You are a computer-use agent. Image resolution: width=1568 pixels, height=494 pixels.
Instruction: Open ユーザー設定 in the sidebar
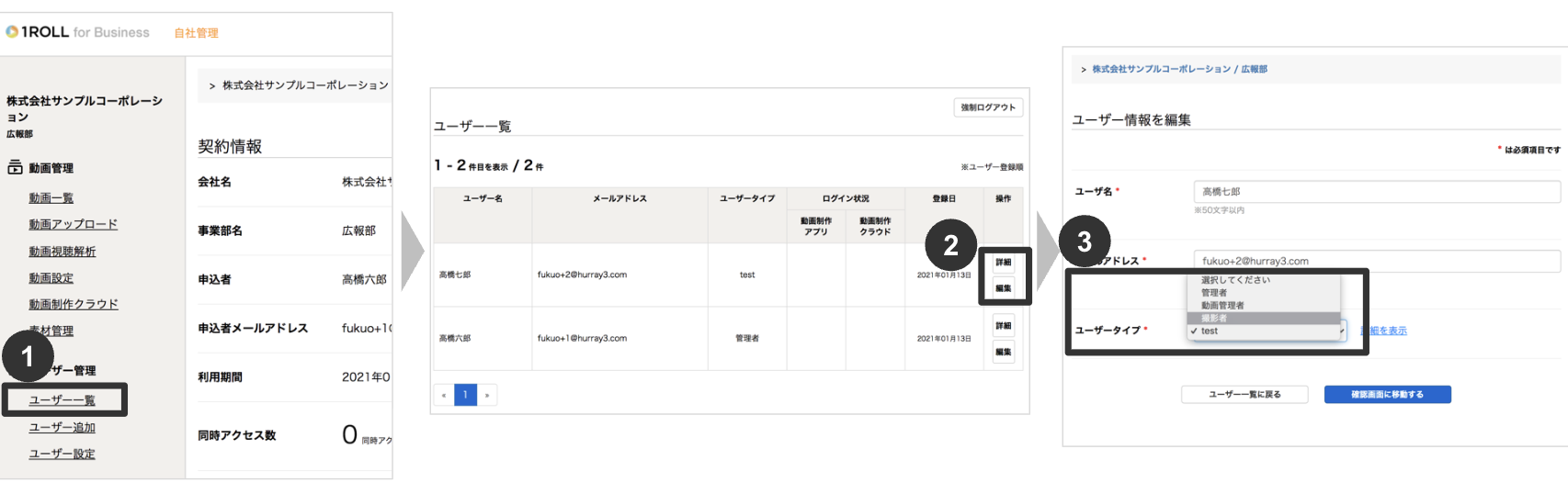62,454
